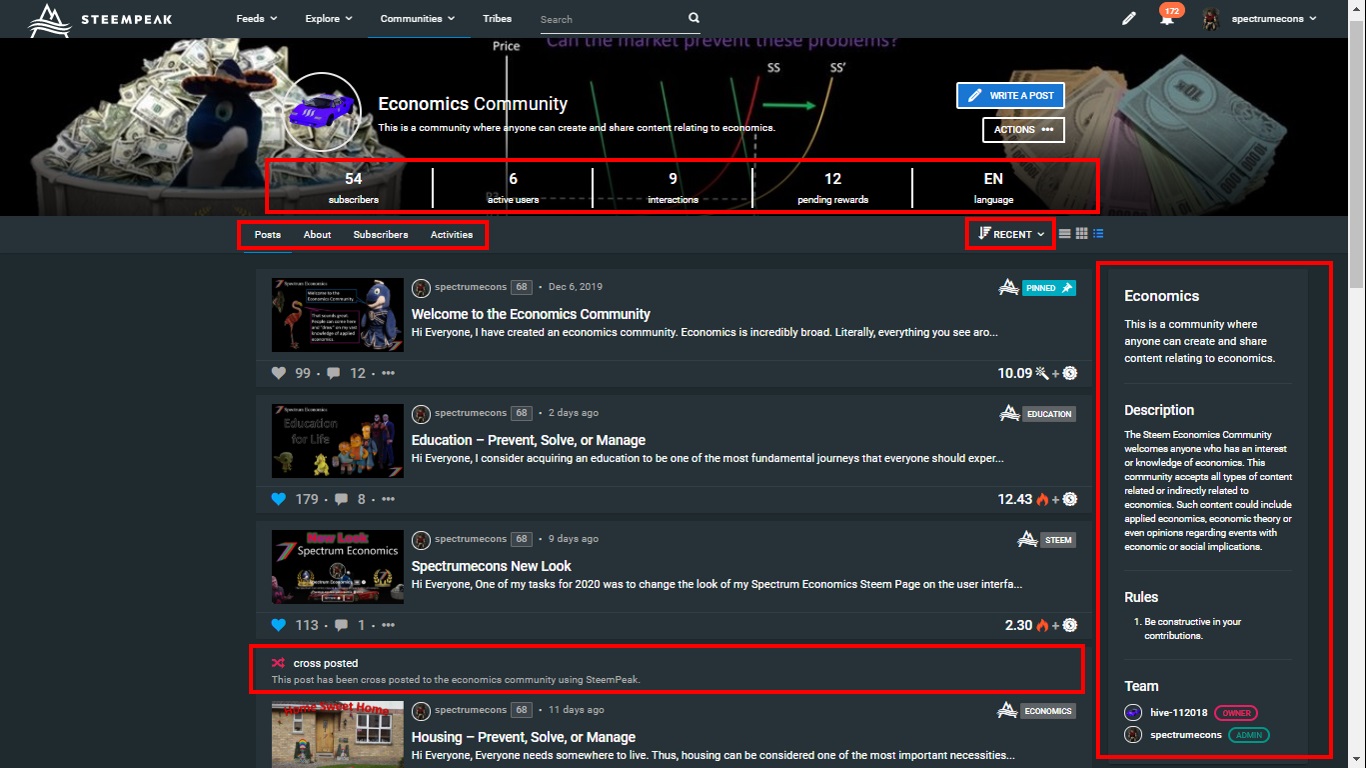Open the RECENT sort dropdown

(1011, 234)
